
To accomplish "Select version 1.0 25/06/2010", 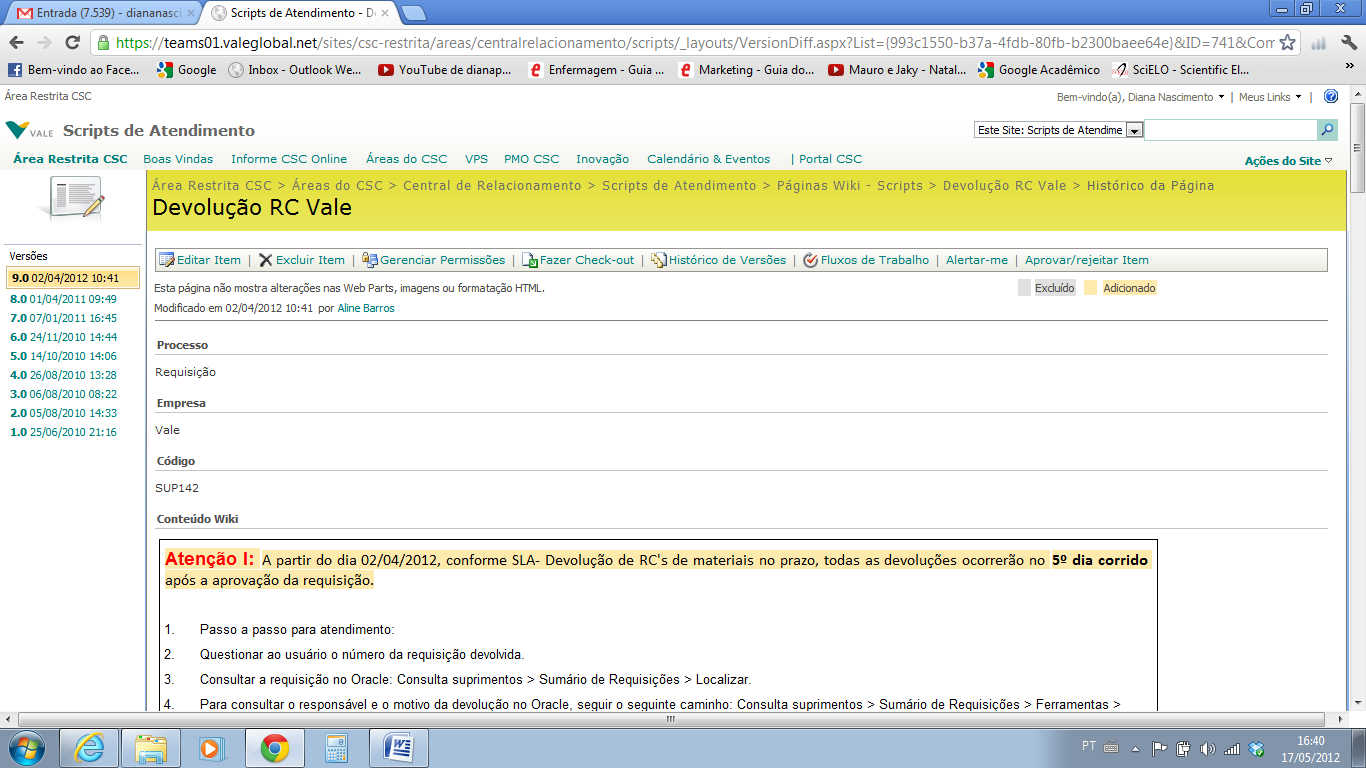I will pos(63,432).
